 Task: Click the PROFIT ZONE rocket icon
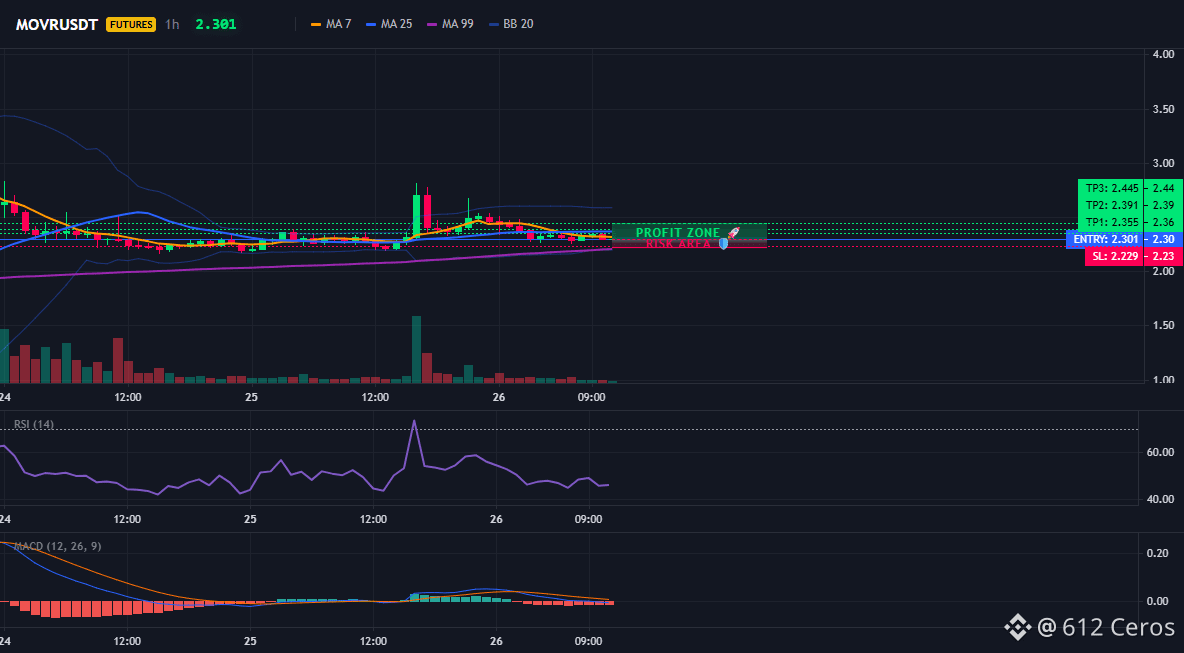733,233
